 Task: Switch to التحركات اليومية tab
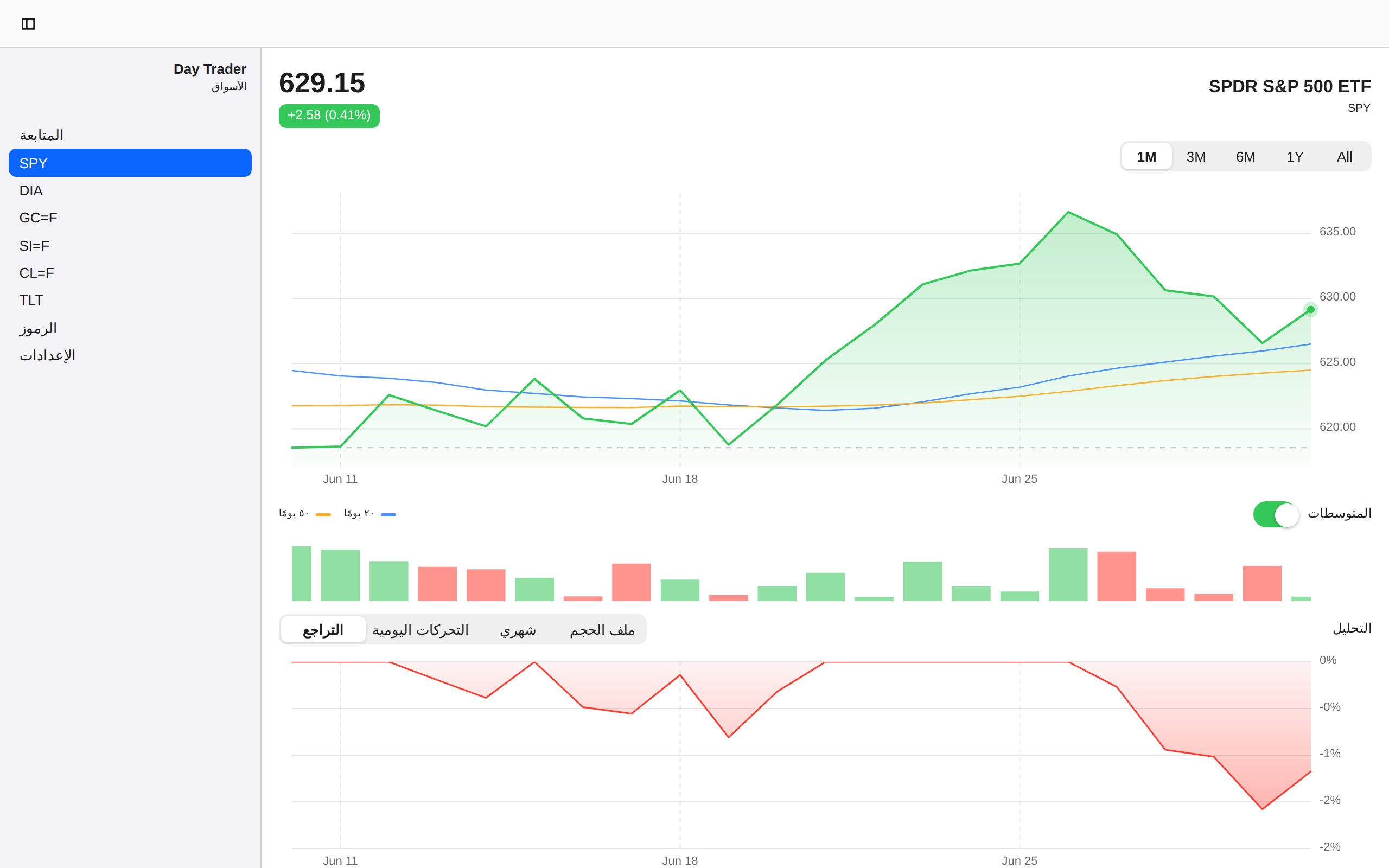[x=420, y=630]
